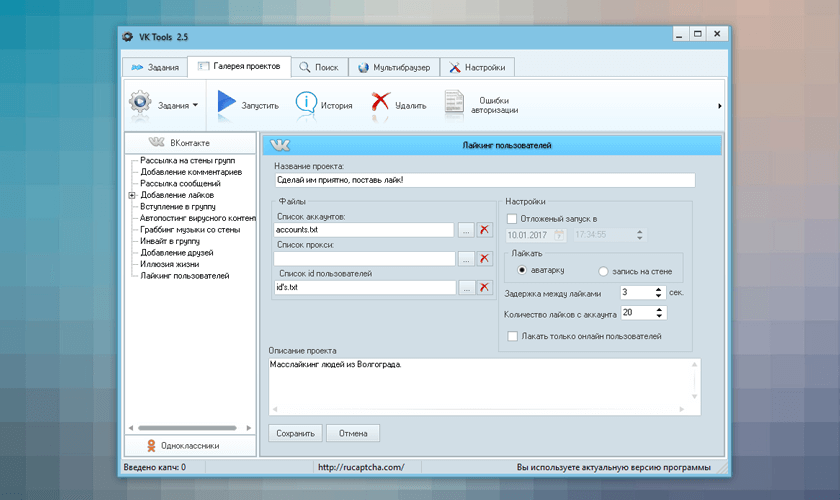Open the Настройки tab
The width and height of the screenshot is (840, 500).
(477, 68)
